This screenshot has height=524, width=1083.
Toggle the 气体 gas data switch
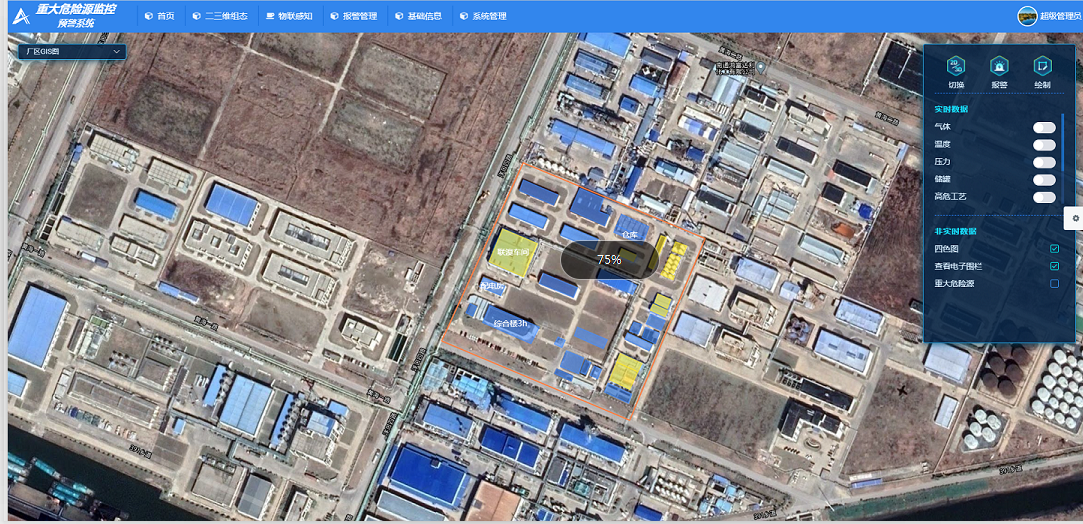click(1044, 127)
